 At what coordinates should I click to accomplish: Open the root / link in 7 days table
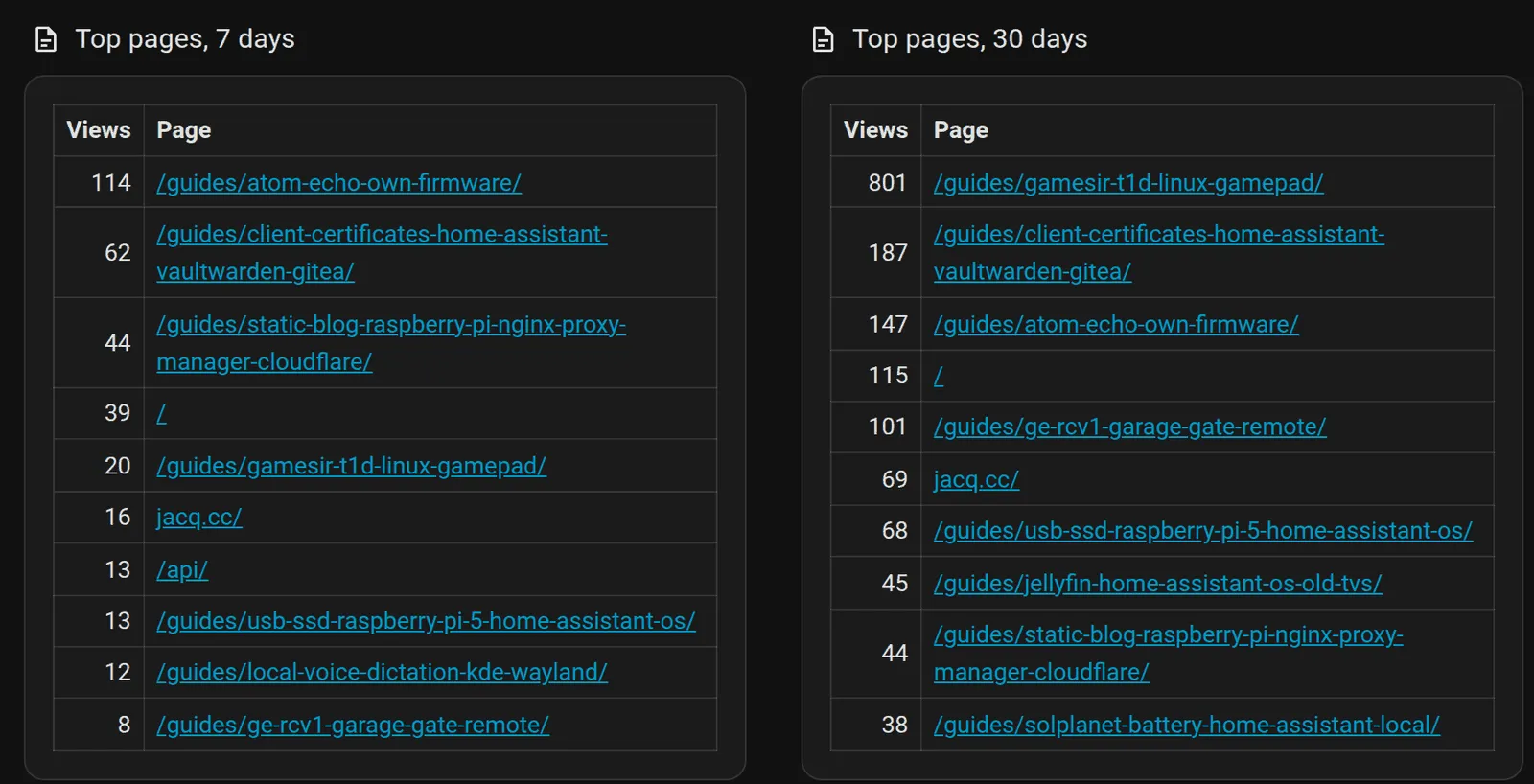coord(161,413)
